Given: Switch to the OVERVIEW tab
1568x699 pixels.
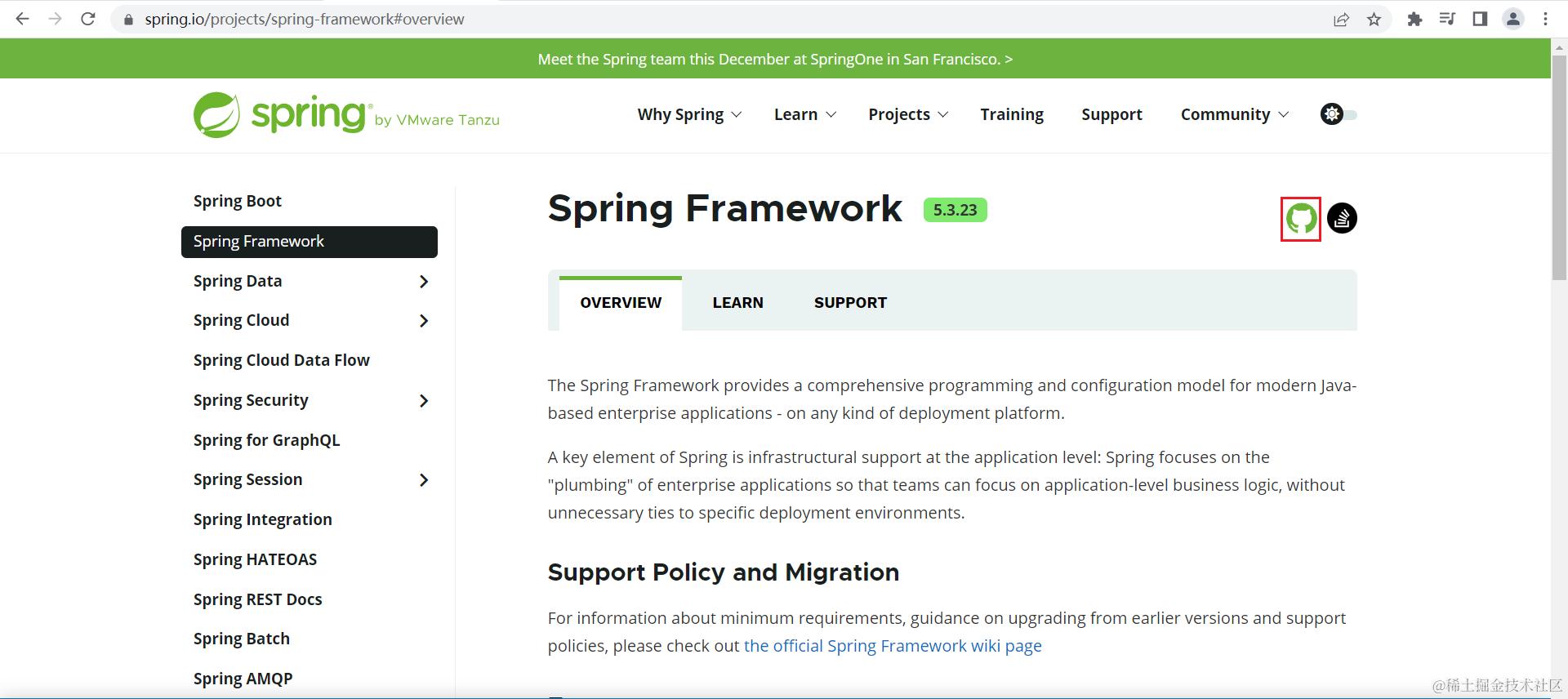Looking at the screenshot, I should 621,303.
